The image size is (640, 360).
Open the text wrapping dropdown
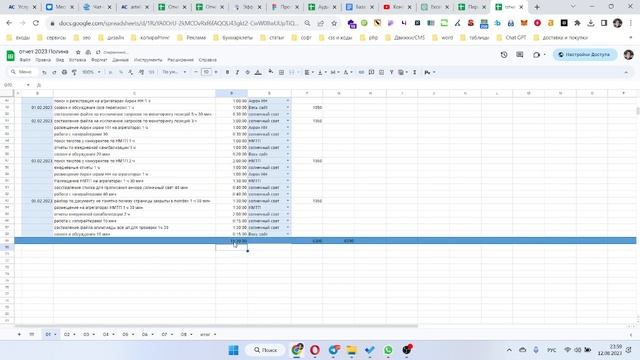point(334,72)
